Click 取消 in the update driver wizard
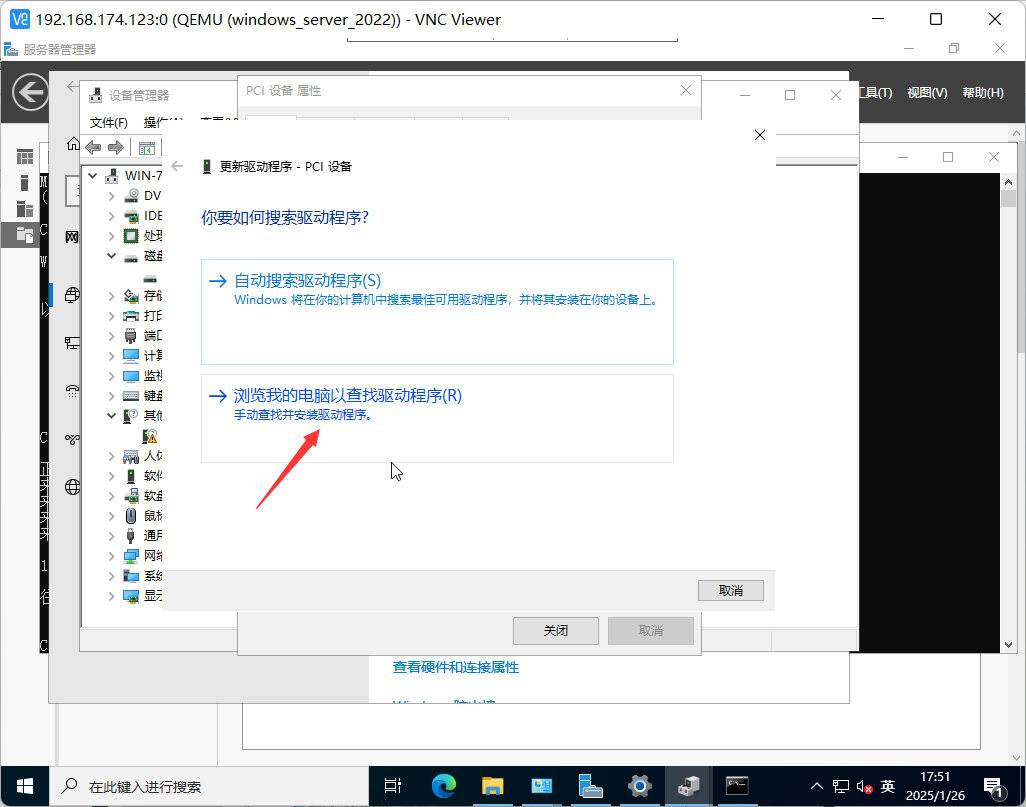Screen dimensions: 1026x807 [x=730, y=590]
